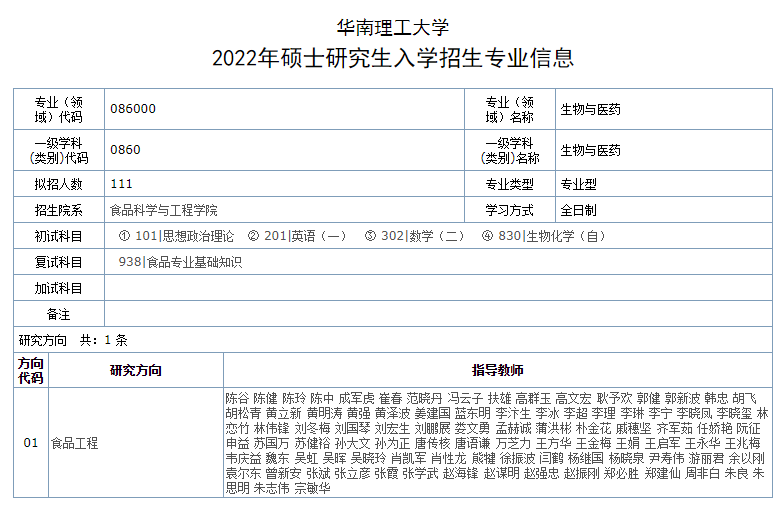Click the label 复试科目
The image size is (784, 517).
pos(58,262)
